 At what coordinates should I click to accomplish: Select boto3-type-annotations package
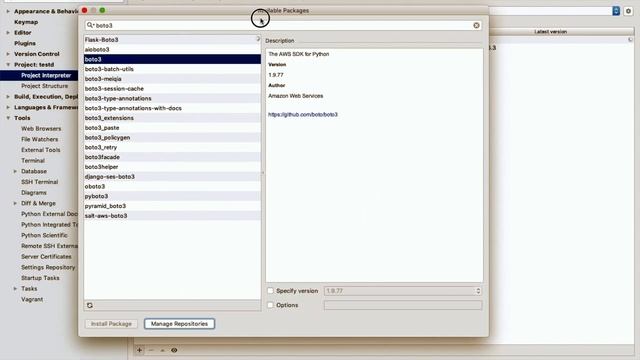[x=172, y=98]
